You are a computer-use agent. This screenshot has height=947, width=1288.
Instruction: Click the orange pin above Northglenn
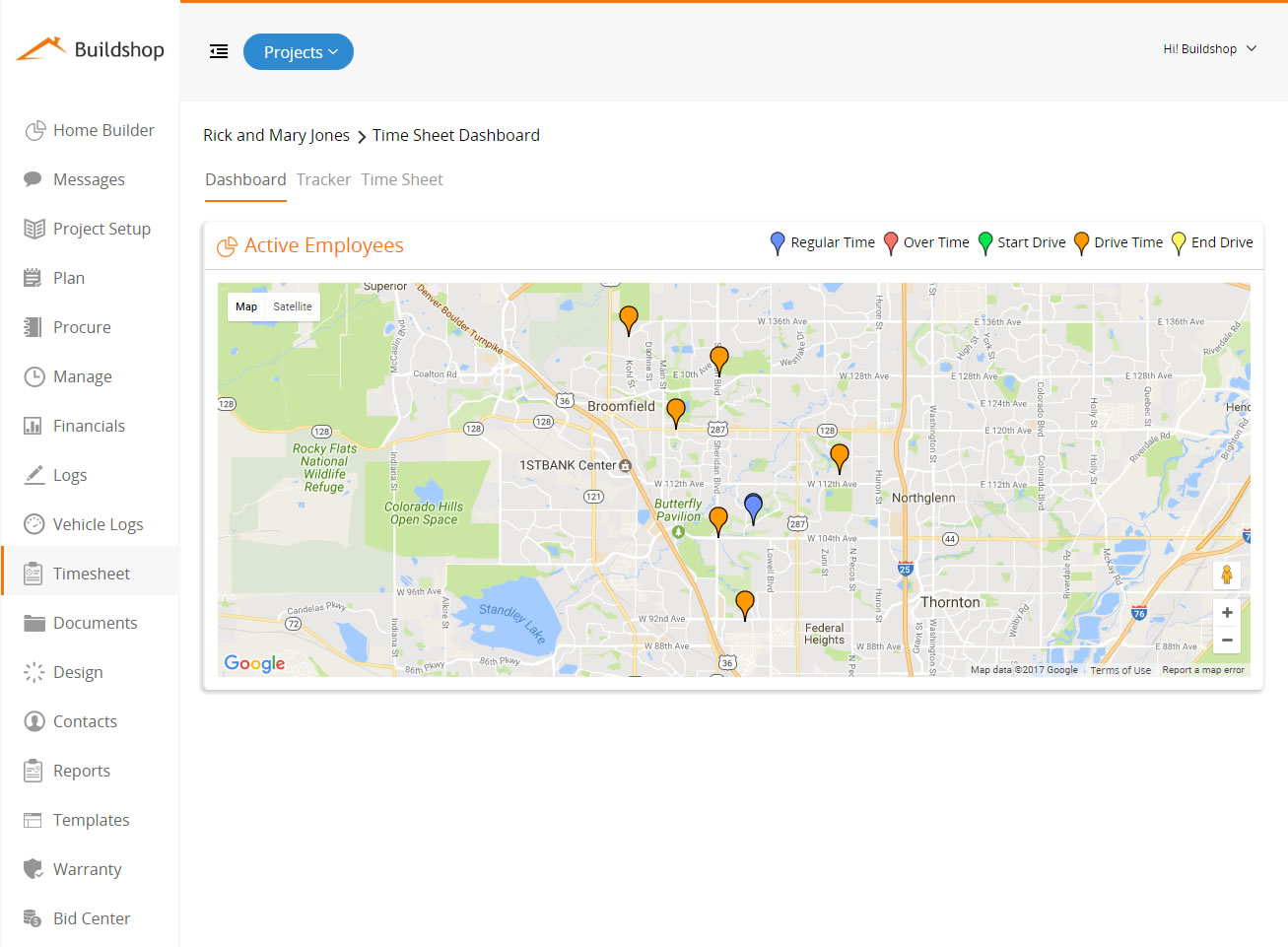pos(840,458)
